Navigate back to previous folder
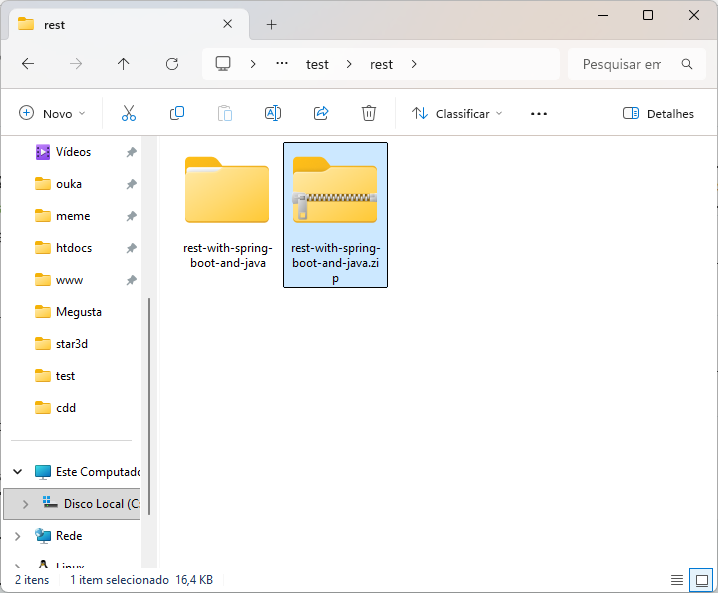 coord(28,64)
